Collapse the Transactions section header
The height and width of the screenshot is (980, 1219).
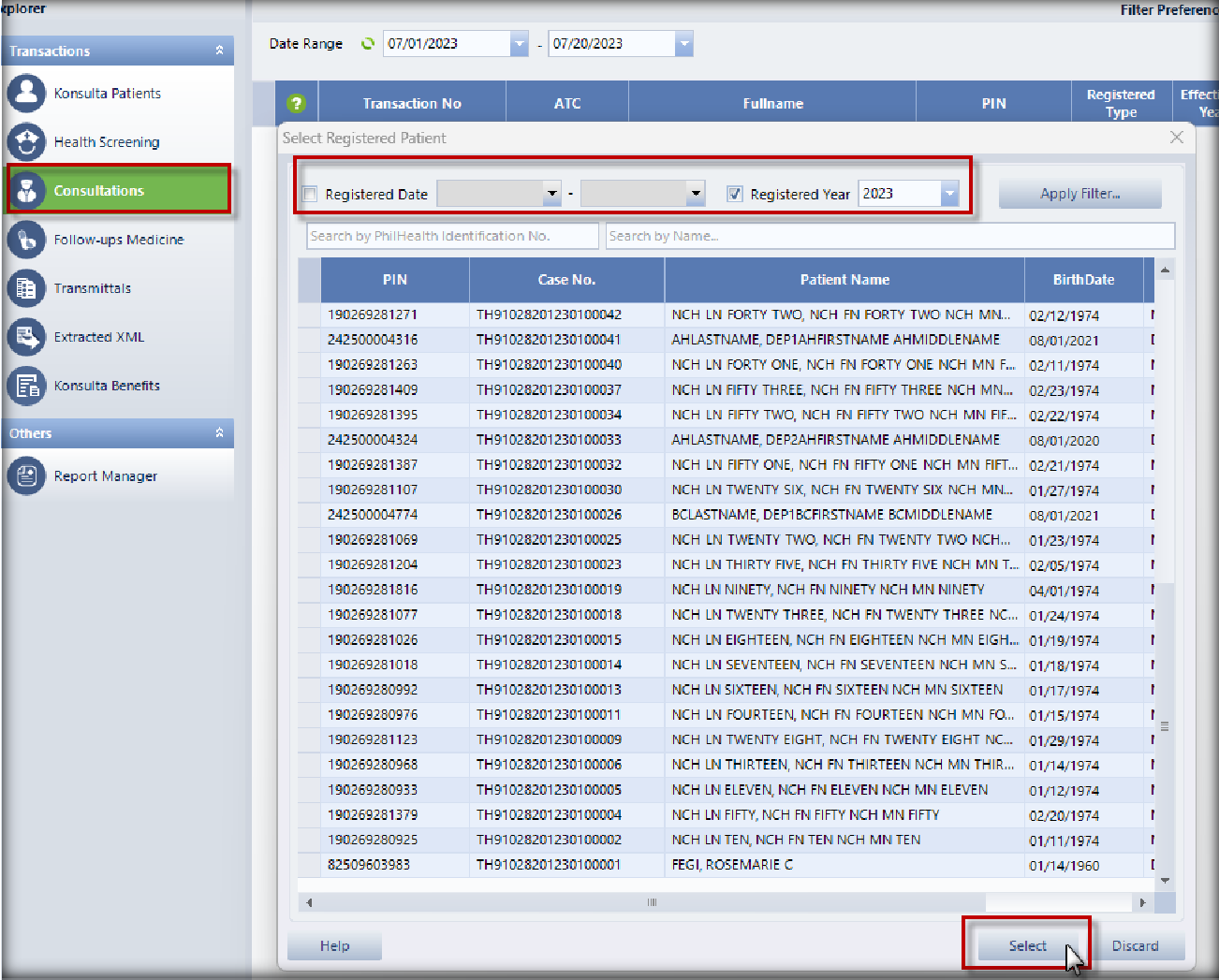pos(219,51)
